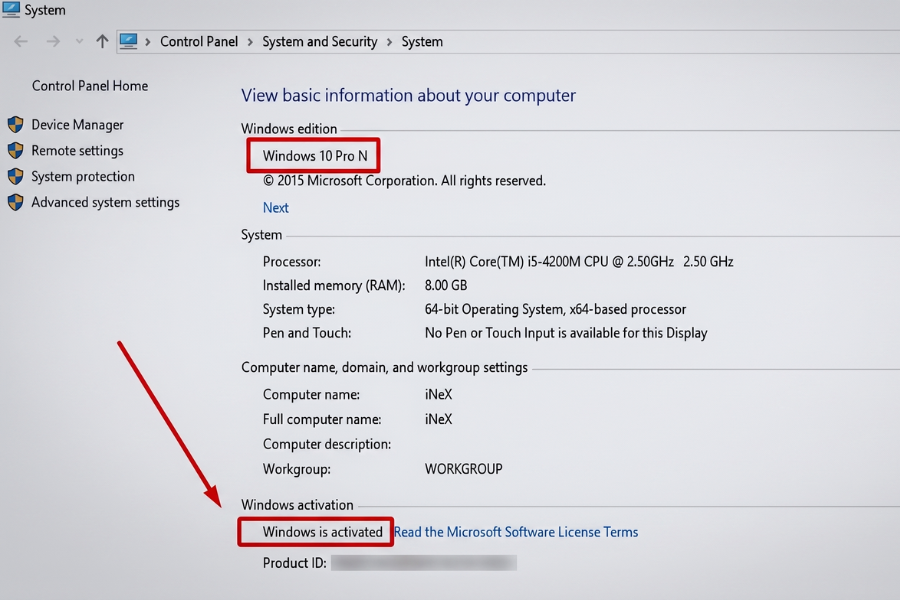Select 64-bit Operating System text

[x=555, y=309]
